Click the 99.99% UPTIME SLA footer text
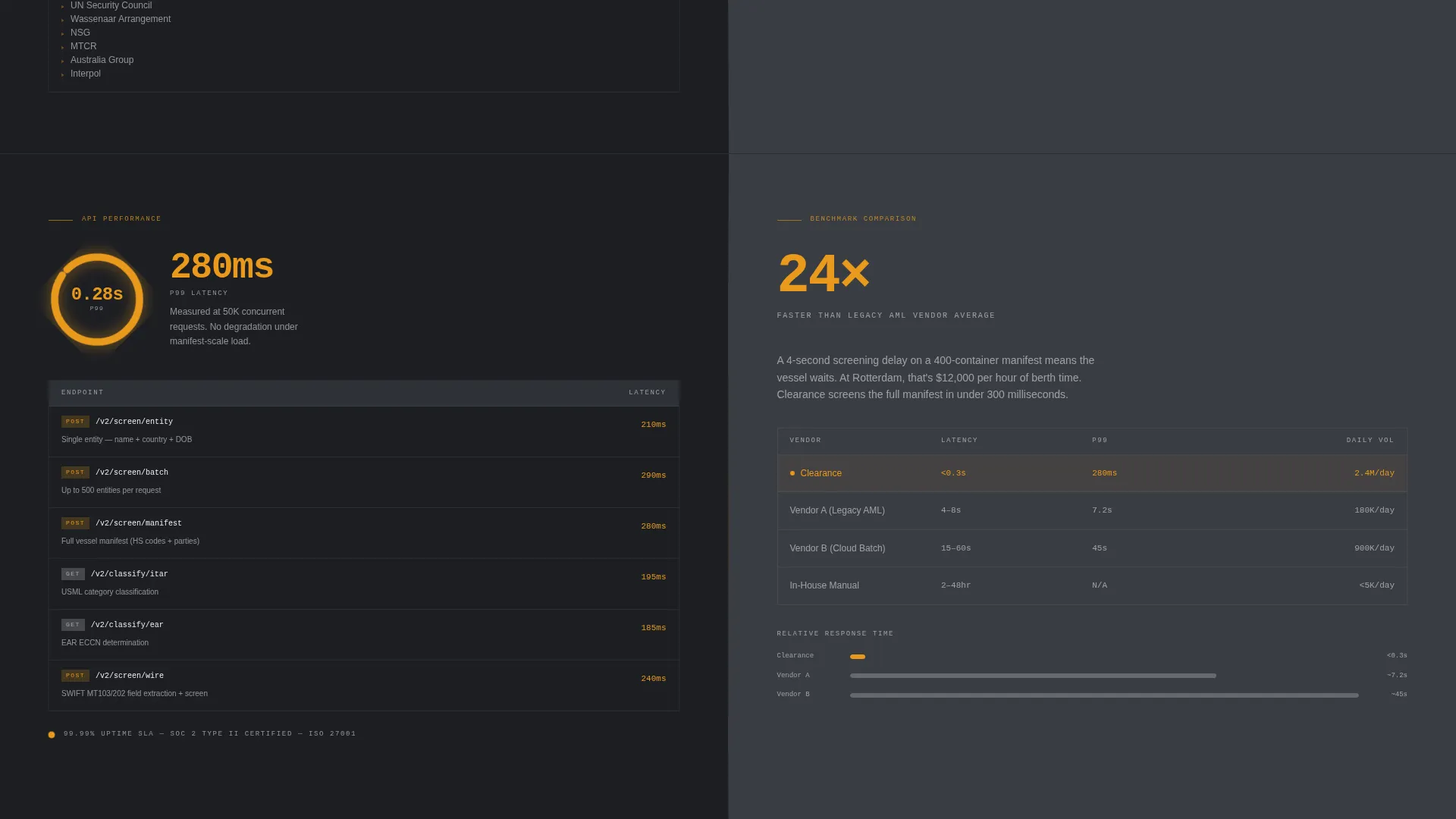The width and height of the screenshot is (1456, 819). [x=210, y=734]
